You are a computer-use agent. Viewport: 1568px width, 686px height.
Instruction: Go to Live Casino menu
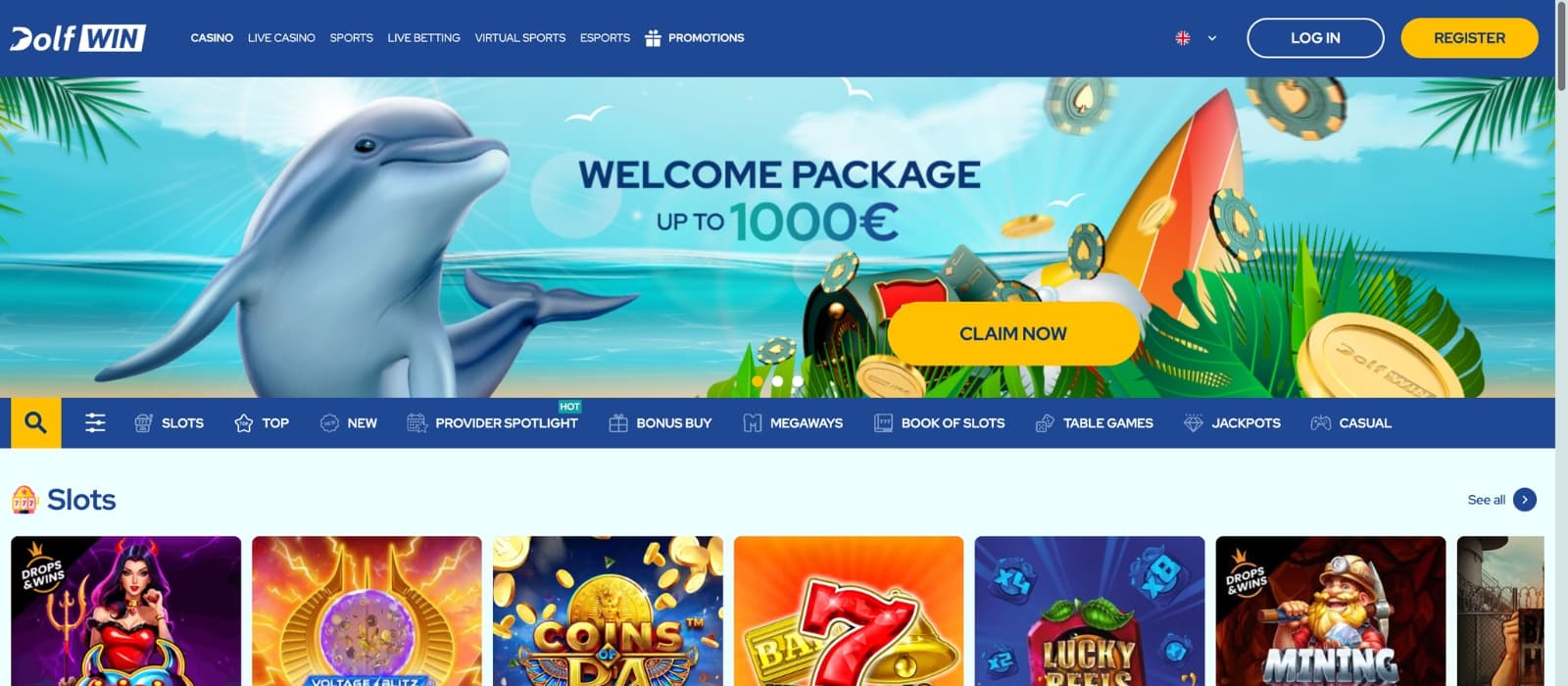tap(281, 37)
